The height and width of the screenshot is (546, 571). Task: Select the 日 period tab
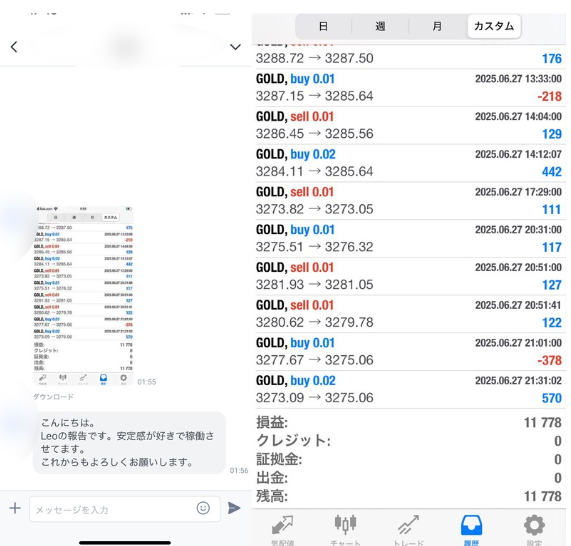(323, 26)
